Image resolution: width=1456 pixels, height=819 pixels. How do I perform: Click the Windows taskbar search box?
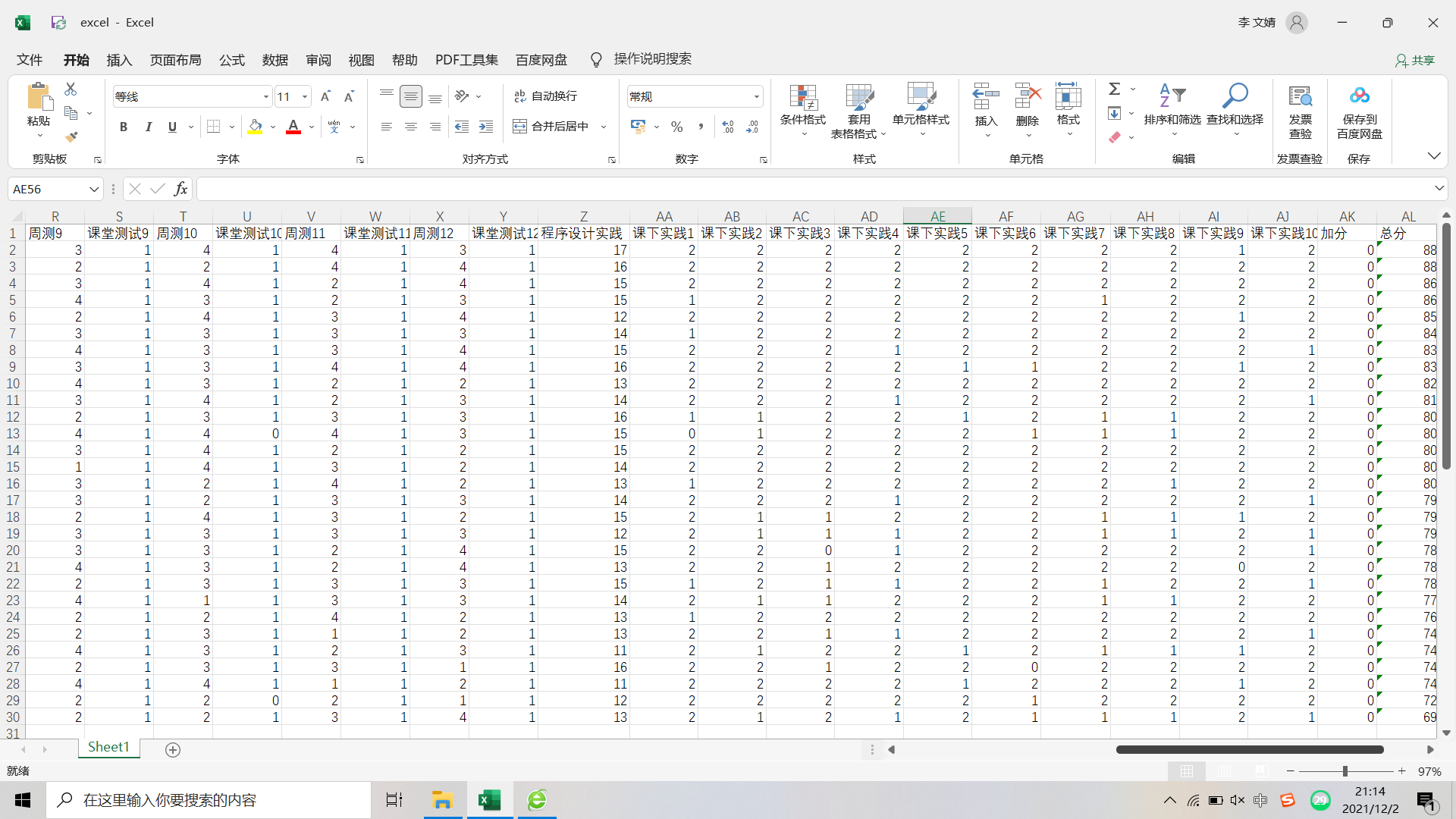[209, 800]
